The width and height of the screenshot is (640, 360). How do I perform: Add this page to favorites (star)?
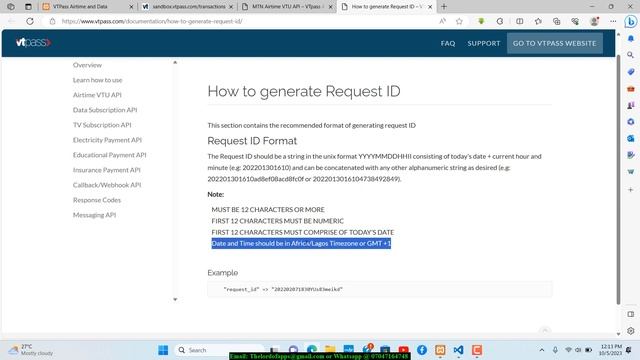[x=459, y=21]
